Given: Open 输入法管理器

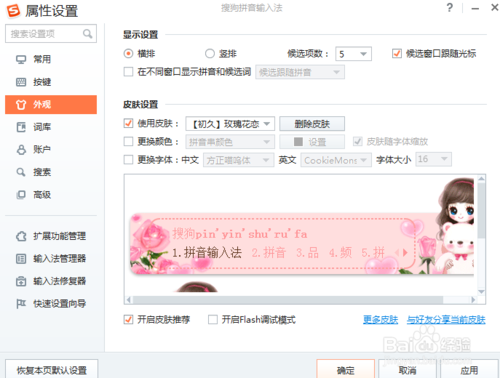Looking at the screenshot, I should tap(51, 259).
